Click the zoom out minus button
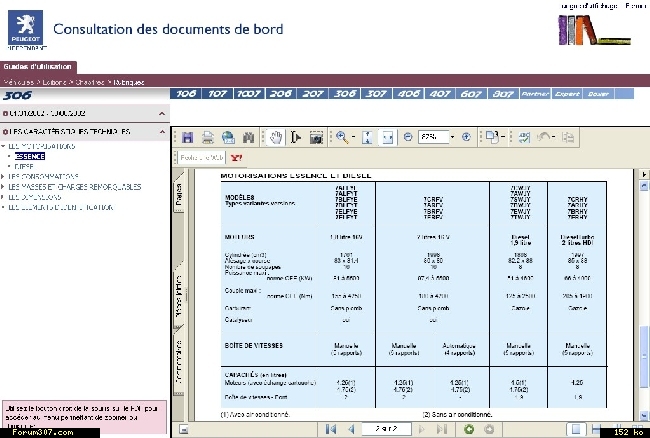650x438 pixels. tap(408, 137)
